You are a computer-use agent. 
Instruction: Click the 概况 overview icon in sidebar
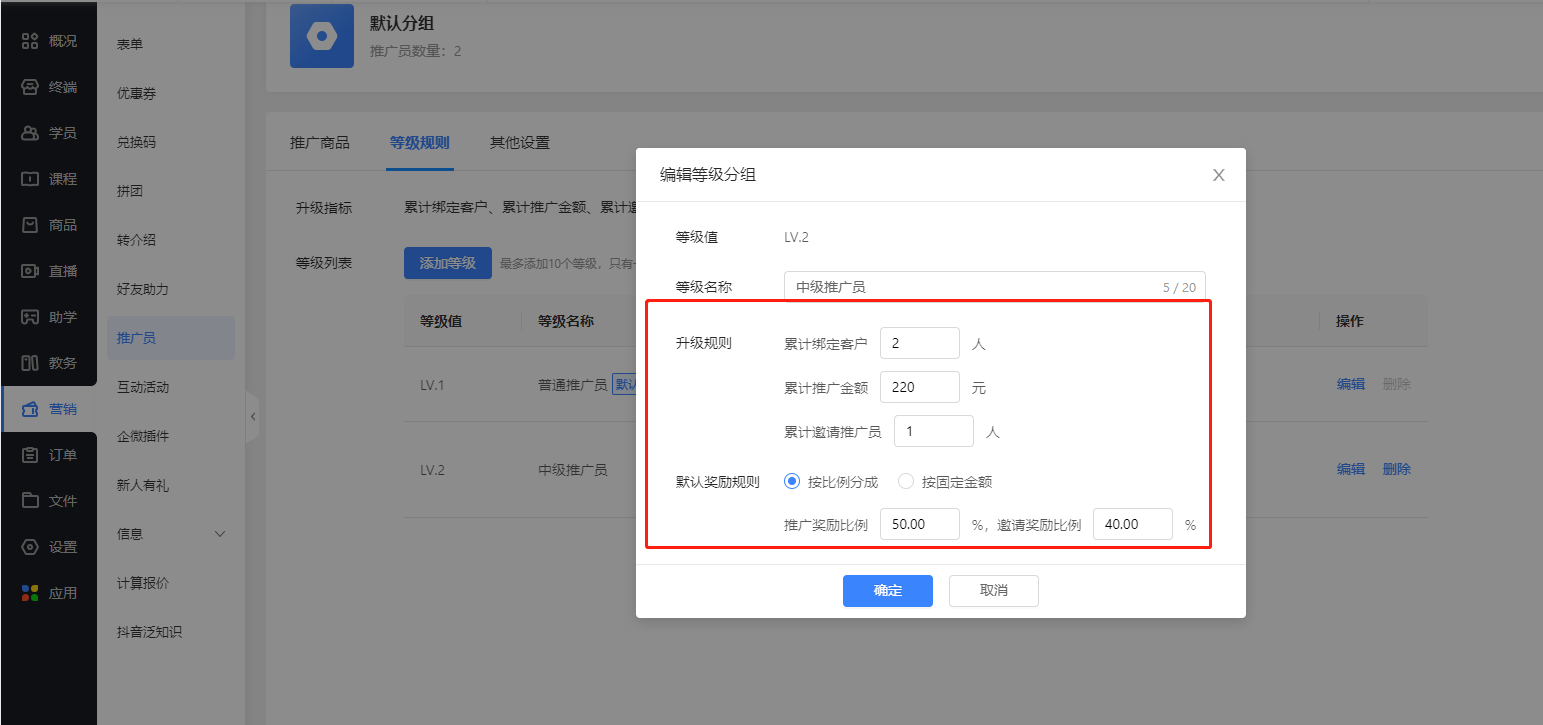coord(30,41)
